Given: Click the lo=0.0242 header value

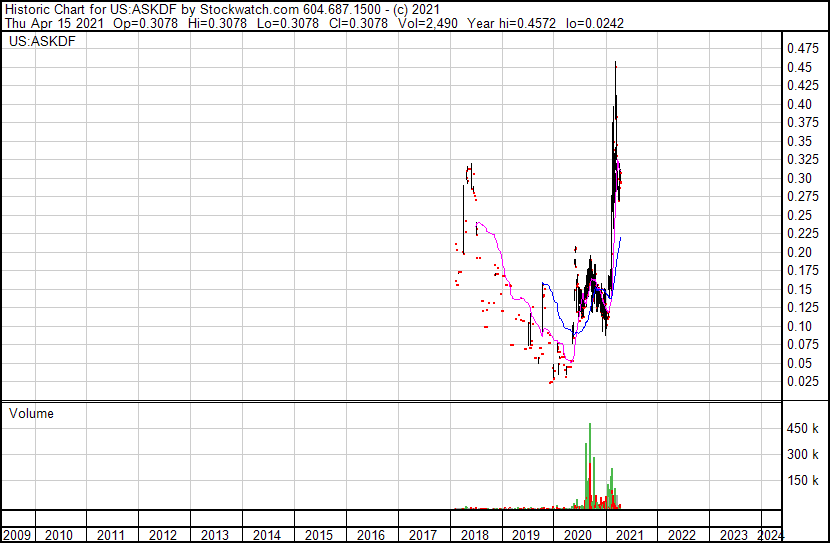Looking at the screenshot, I should point(594,24).
